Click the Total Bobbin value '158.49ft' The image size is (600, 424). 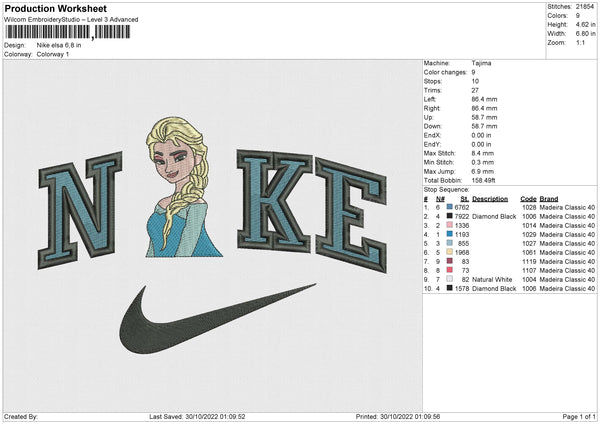[483, 180]
